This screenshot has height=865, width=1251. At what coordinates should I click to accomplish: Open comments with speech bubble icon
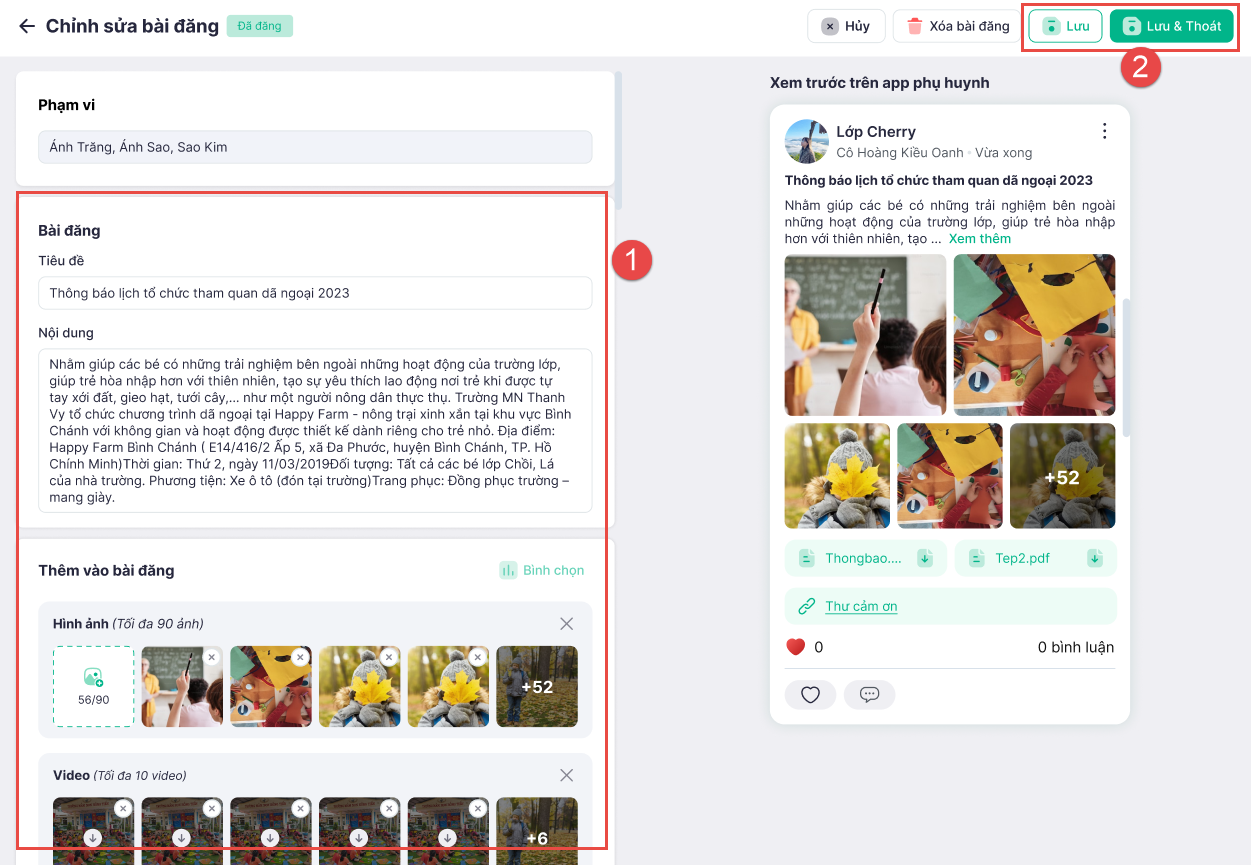pos(869,694)
